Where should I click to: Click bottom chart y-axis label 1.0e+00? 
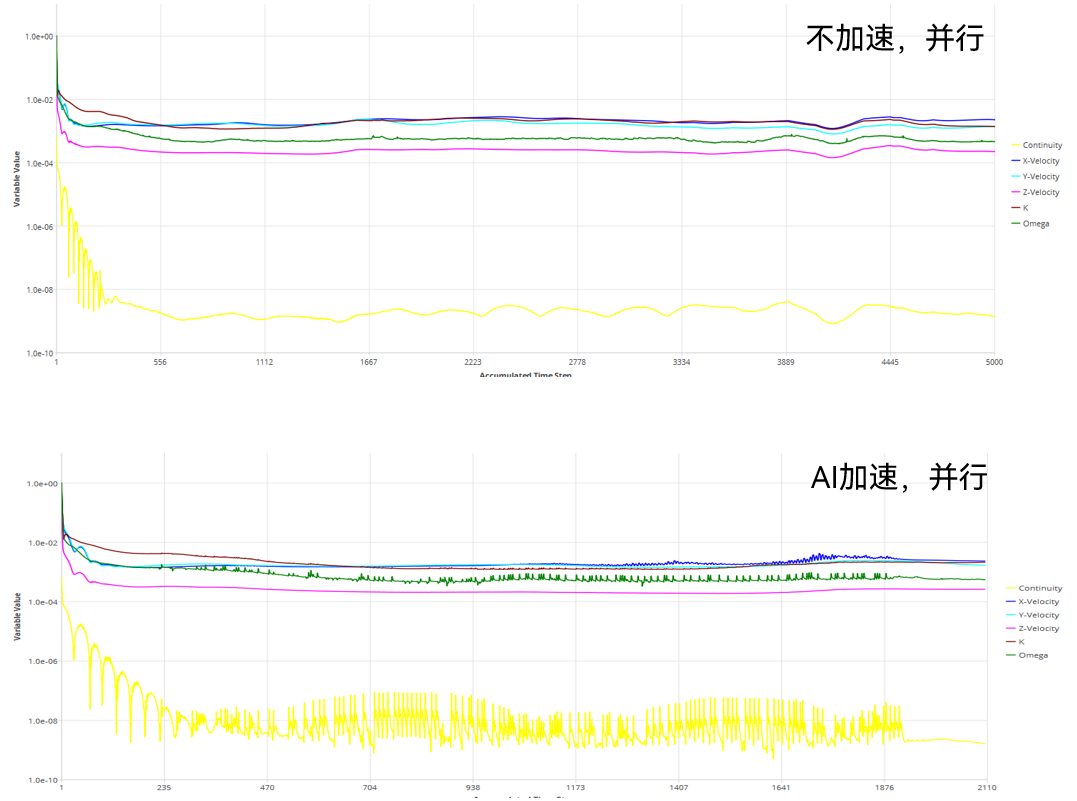(x=43, y=484)
